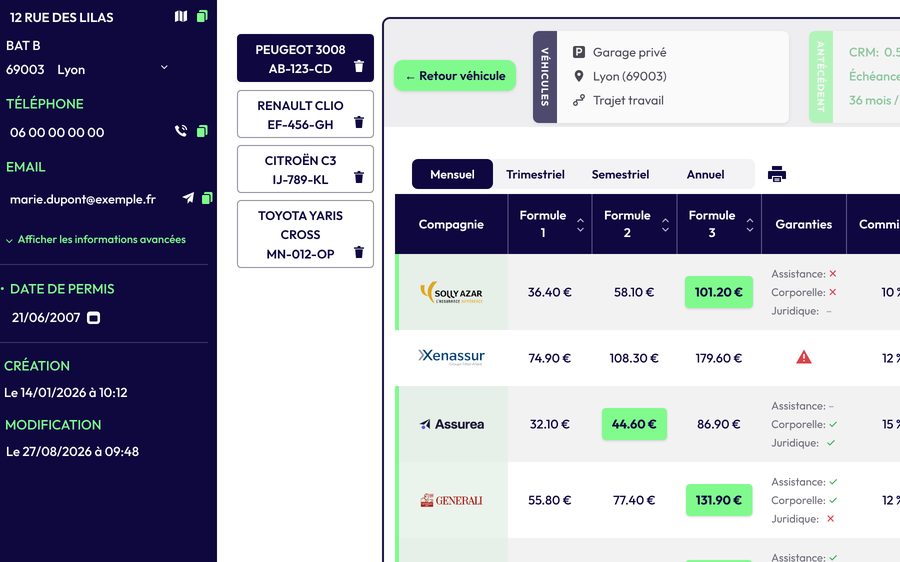Click Xenassur Formule 3 price 179.60 €

tap(719, 358)
